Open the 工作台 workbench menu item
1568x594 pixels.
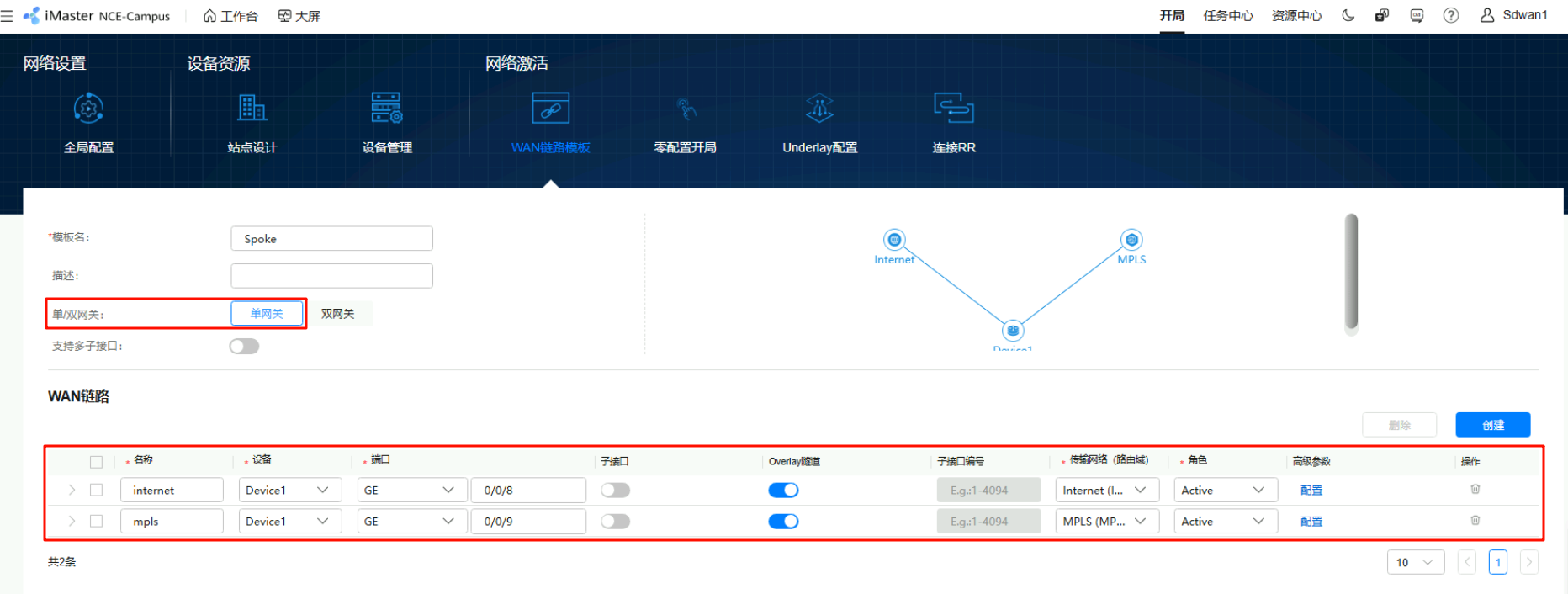coord(231,16)
